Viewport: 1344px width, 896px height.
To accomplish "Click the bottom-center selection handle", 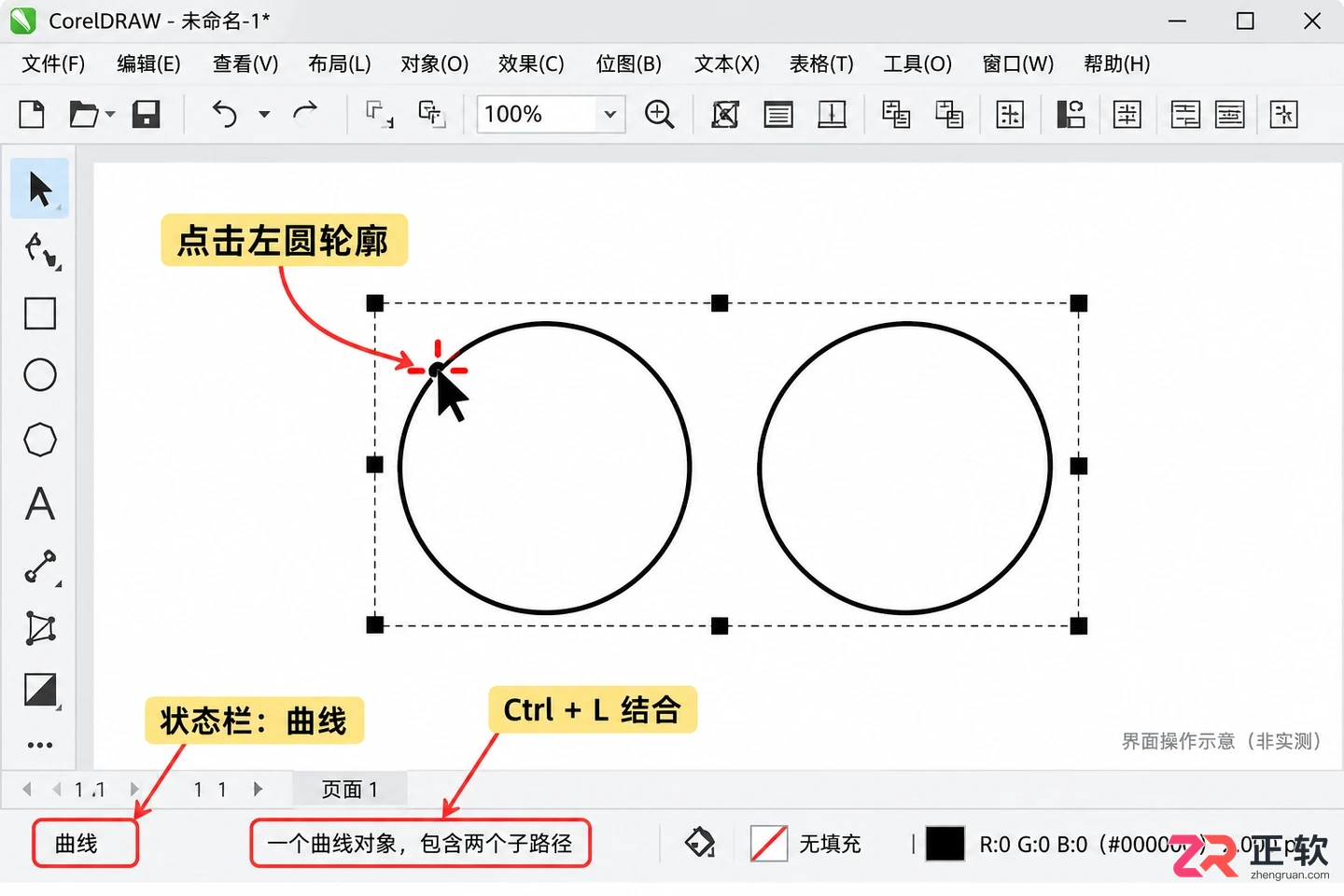I will [x=720, y=625].
